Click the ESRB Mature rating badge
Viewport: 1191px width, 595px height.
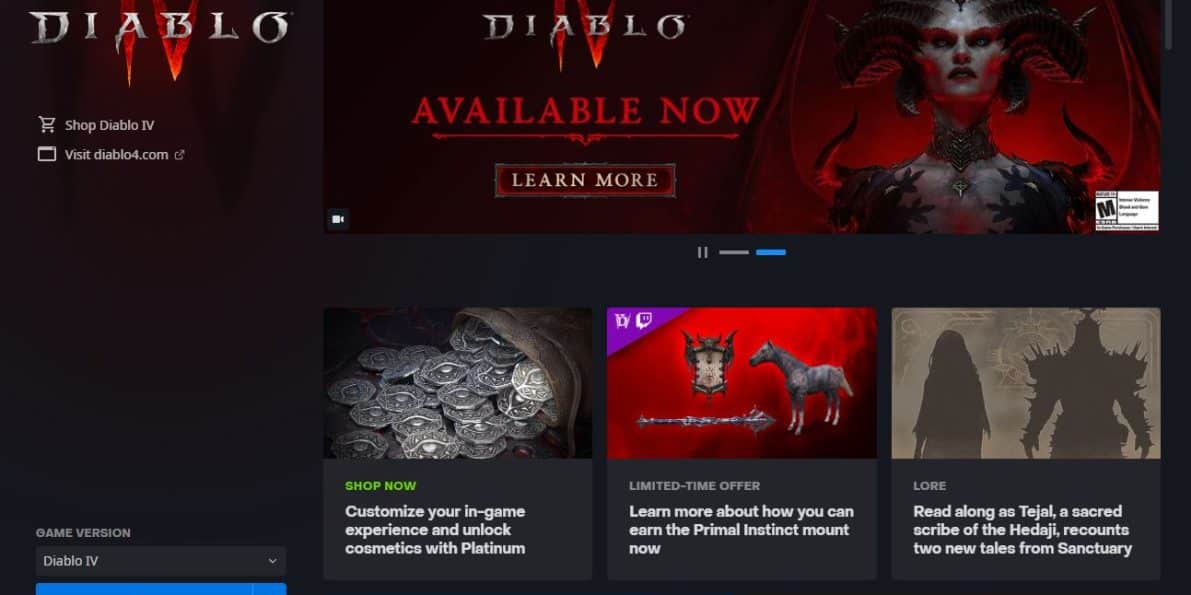[1126, 210]
